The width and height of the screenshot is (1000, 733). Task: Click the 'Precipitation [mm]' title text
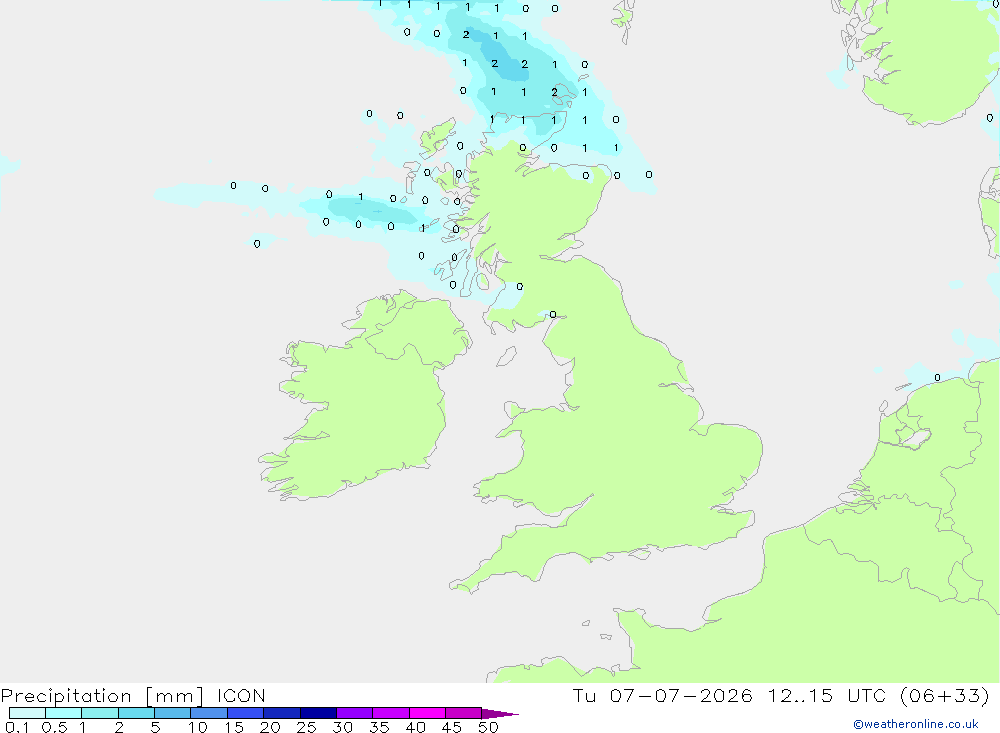tap(102, 695)
